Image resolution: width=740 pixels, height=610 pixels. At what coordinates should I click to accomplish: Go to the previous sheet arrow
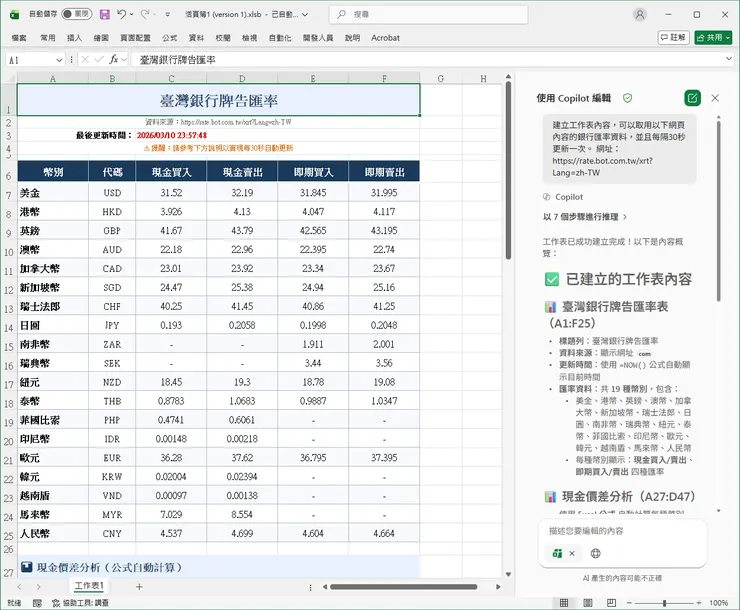[x=19, y=587]
